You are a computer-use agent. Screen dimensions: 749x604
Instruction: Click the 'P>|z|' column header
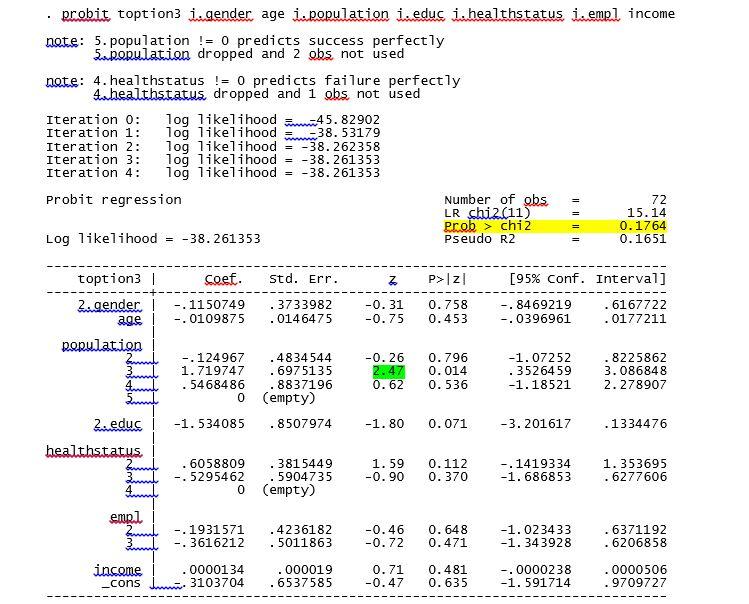click(x=447, y=279)
